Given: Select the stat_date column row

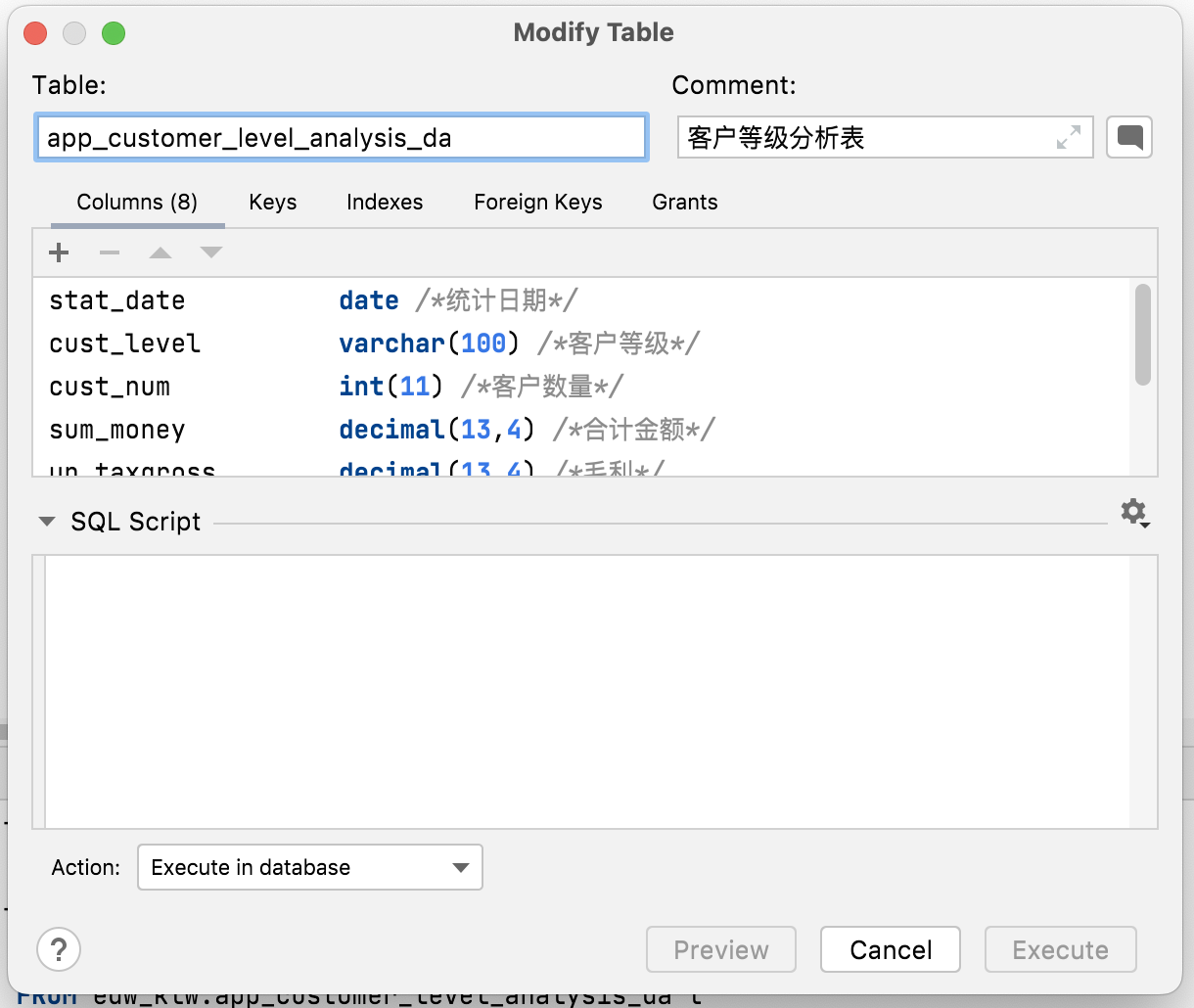Looking at the screenshot, I should pos(581,299).
